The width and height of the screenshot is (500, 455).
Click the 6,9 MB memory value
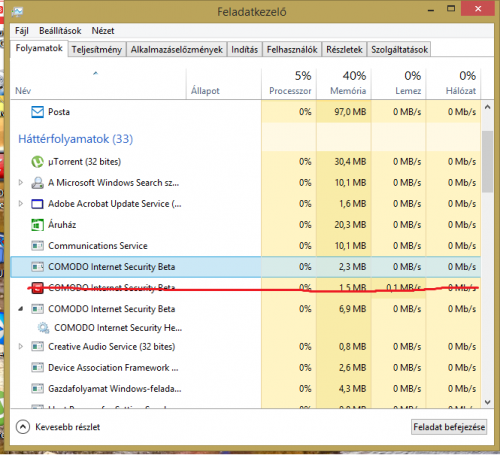(353, 309)
